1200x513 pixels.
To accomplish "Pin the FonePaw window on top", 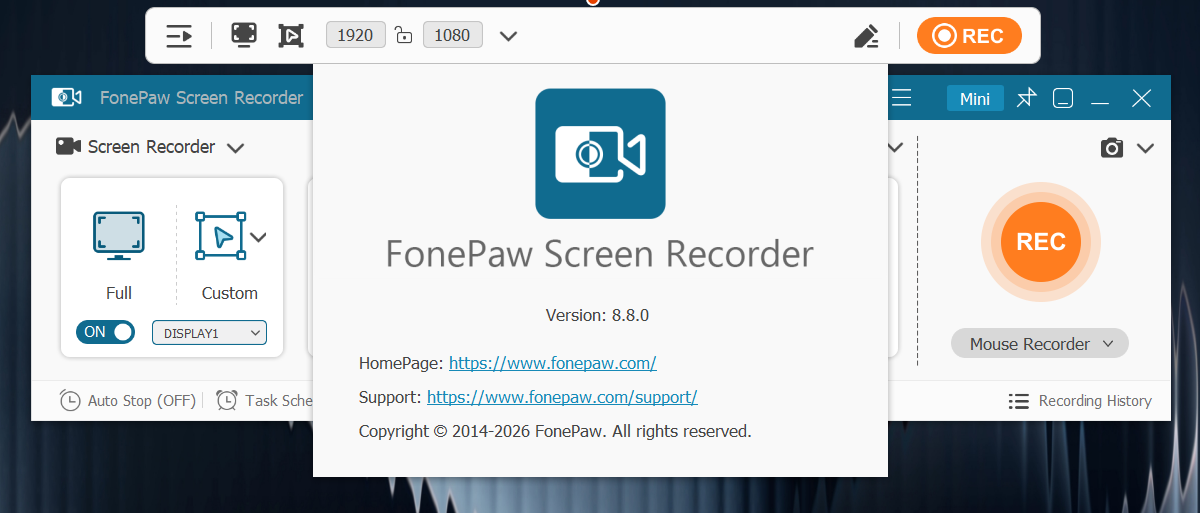I will [1027, 98].
